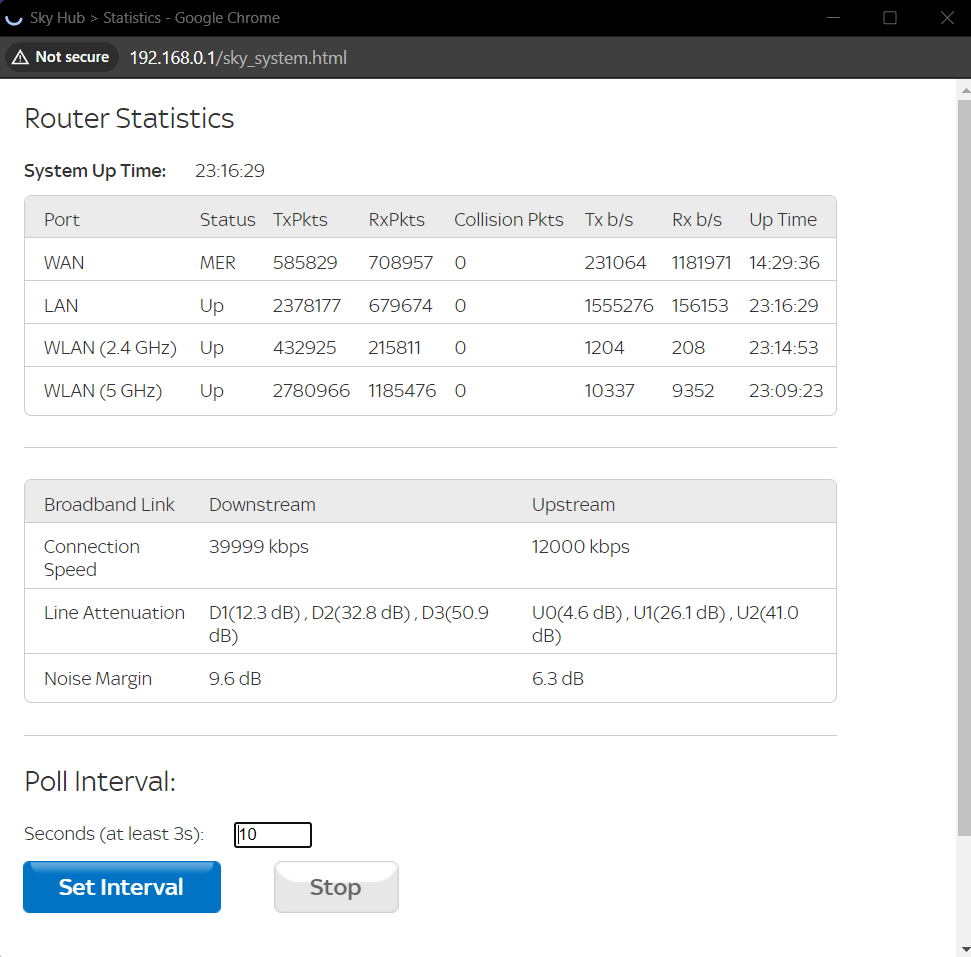Click the Connection Speed row label
Screen dimensions: 971x957
(x=92, y=558)
